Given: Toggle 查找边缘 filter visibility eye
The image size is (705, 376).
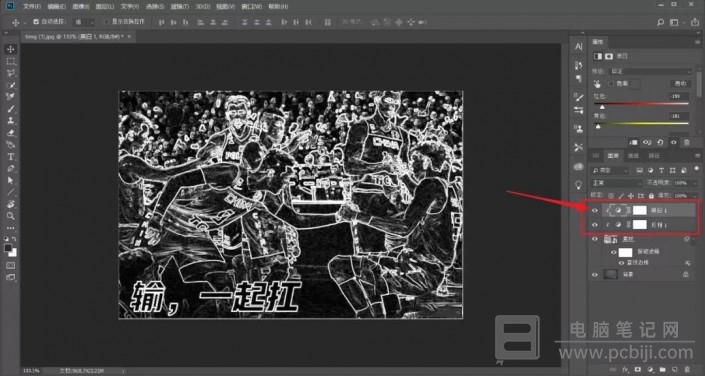Looking at the screenshot, I should click(622, 263).
